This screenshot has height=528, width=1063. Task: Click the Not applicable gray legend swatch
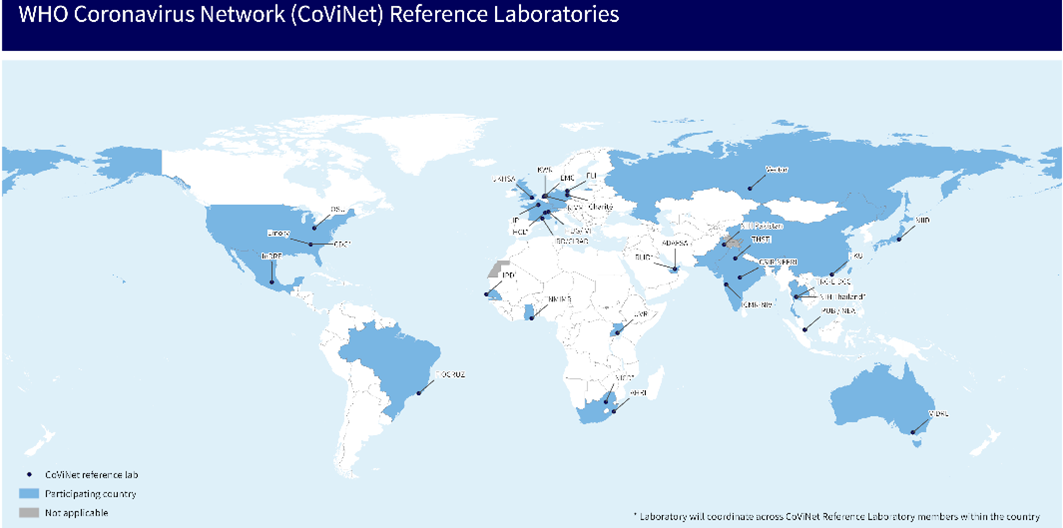(x=28, y=513)
